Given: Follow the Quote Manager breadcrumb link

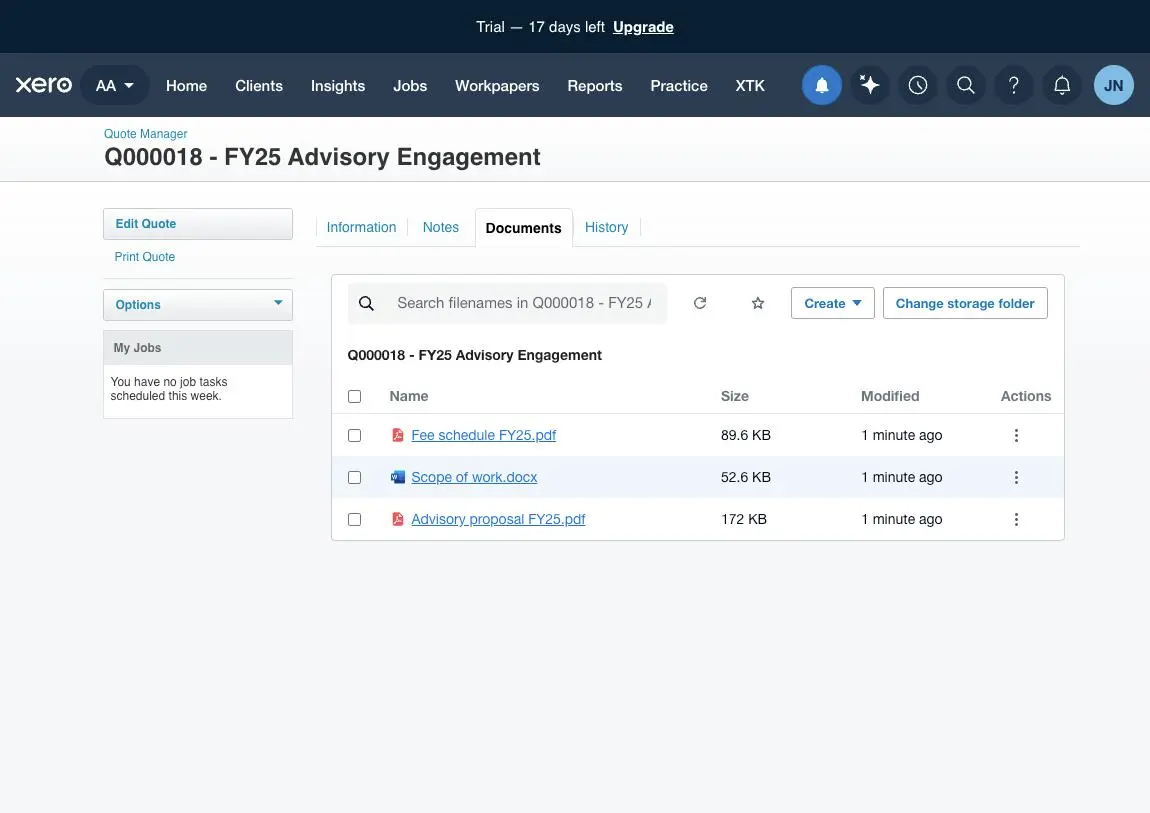Looking at the screenshot, I should point(145,133).
